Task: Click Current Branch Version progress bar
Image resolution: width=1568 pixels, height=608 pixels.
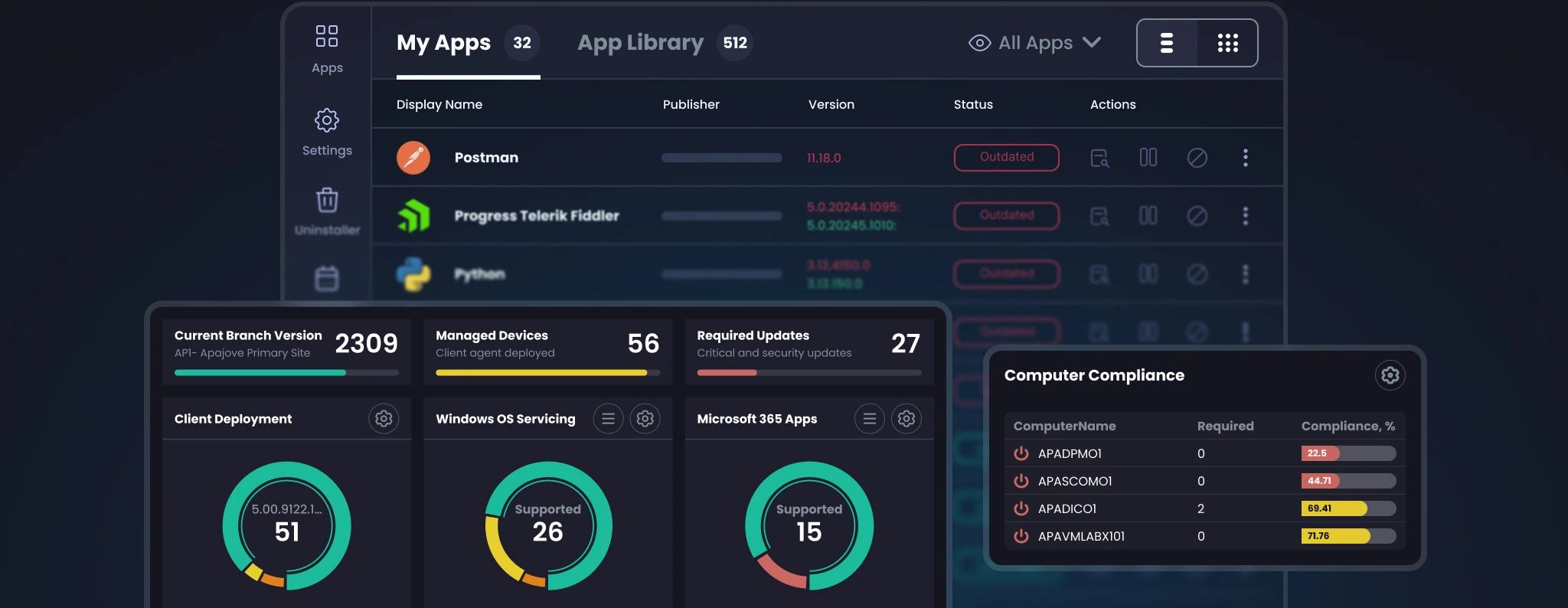Action: coord(286,373)
